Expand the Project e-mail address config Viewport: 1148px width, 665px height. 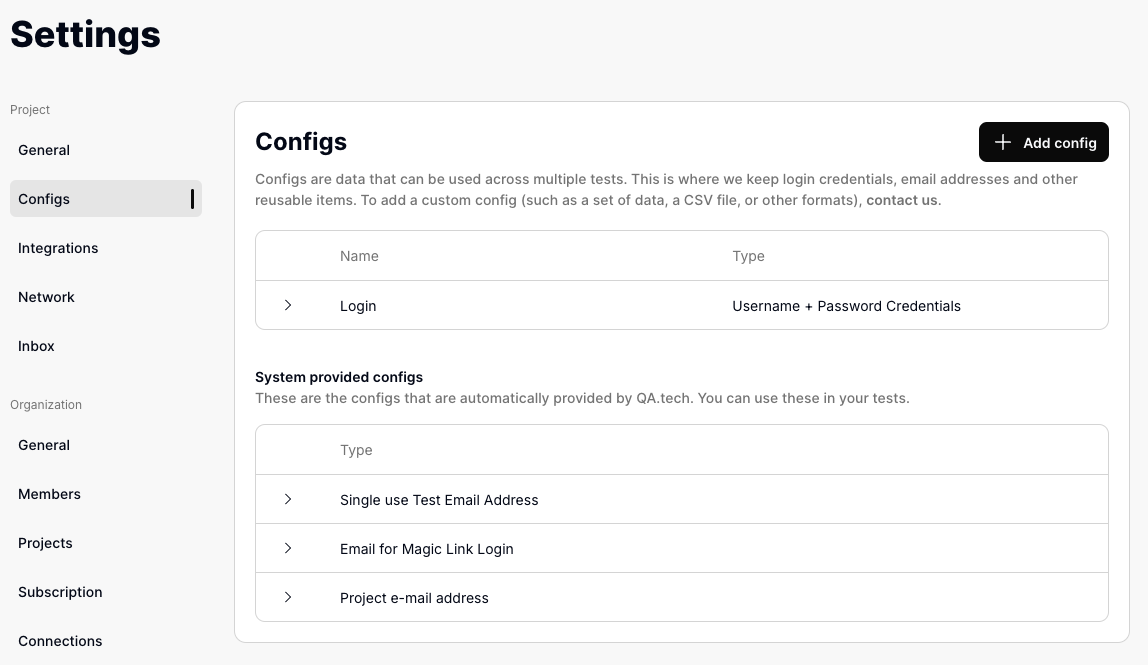coord(288,597)
